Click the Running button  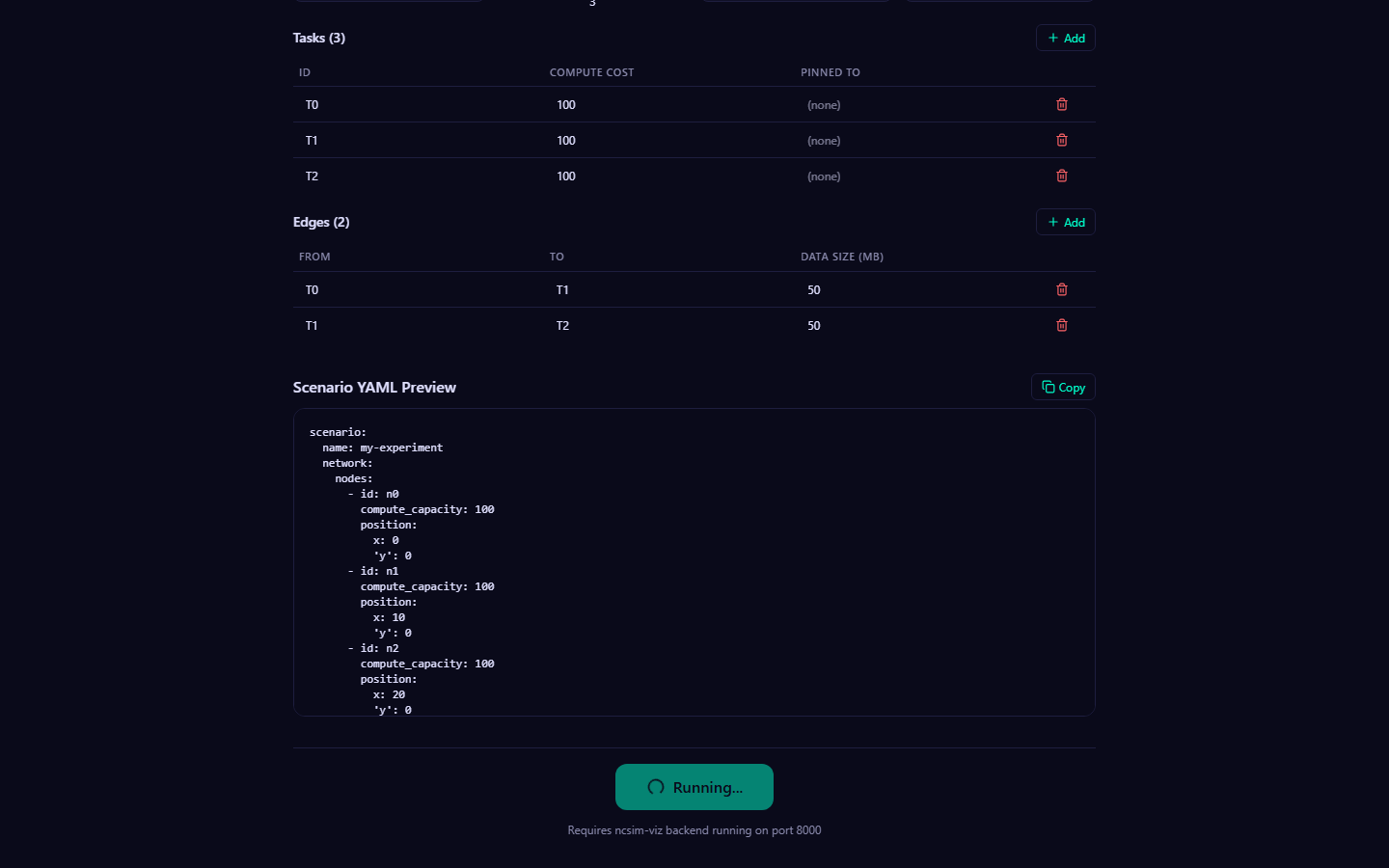point(694,787)
